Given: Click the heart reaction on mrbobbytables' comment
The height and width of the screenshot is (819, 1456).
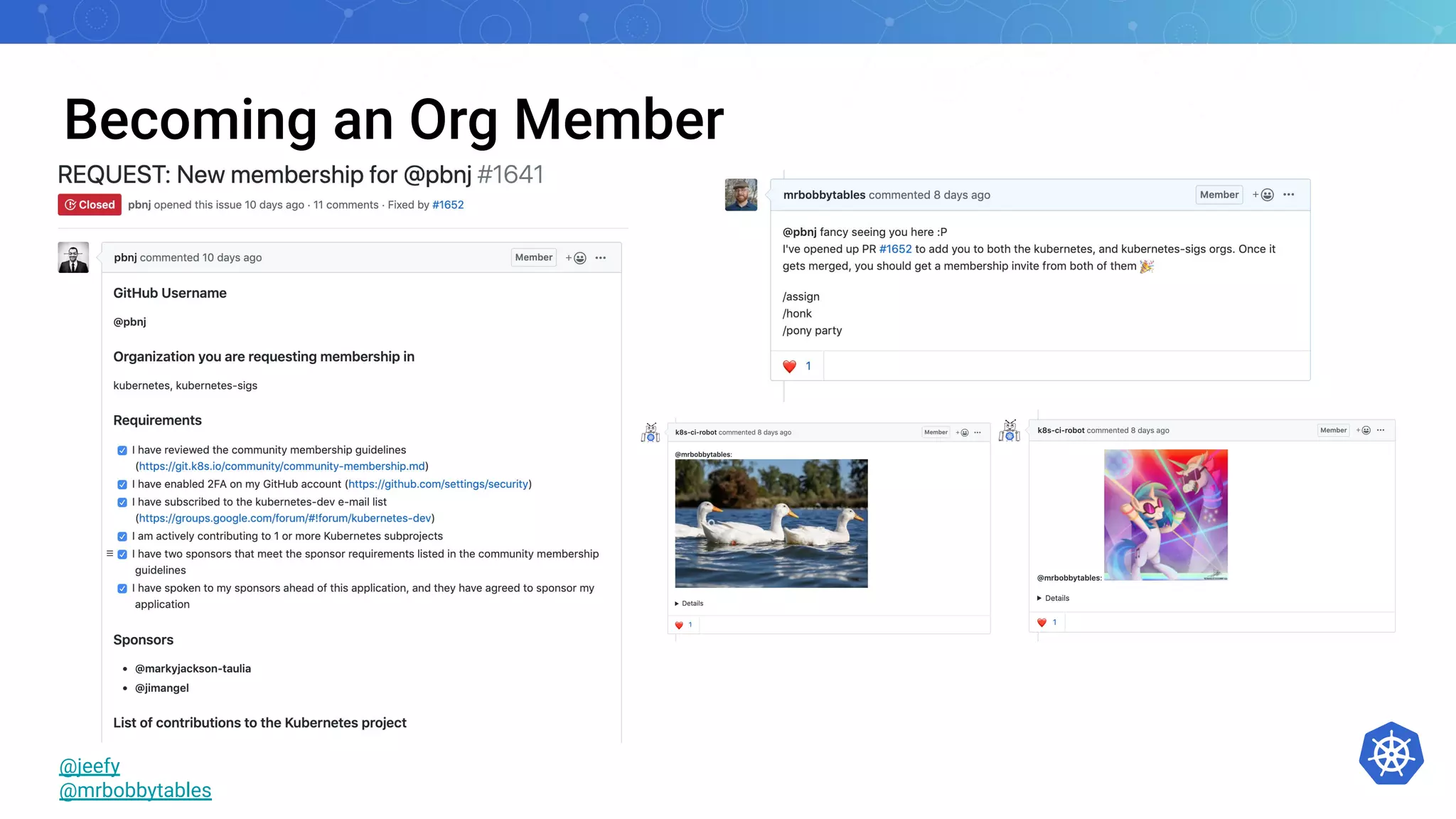Looking at the screenshot, I should [x=797, y=366].
